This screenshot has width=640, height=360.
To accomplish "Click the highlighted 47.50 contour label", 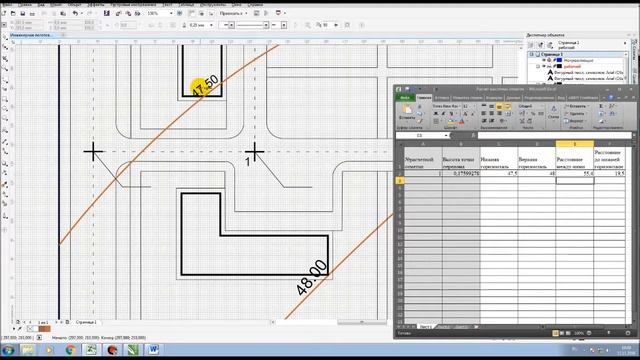I will point(205,86).
